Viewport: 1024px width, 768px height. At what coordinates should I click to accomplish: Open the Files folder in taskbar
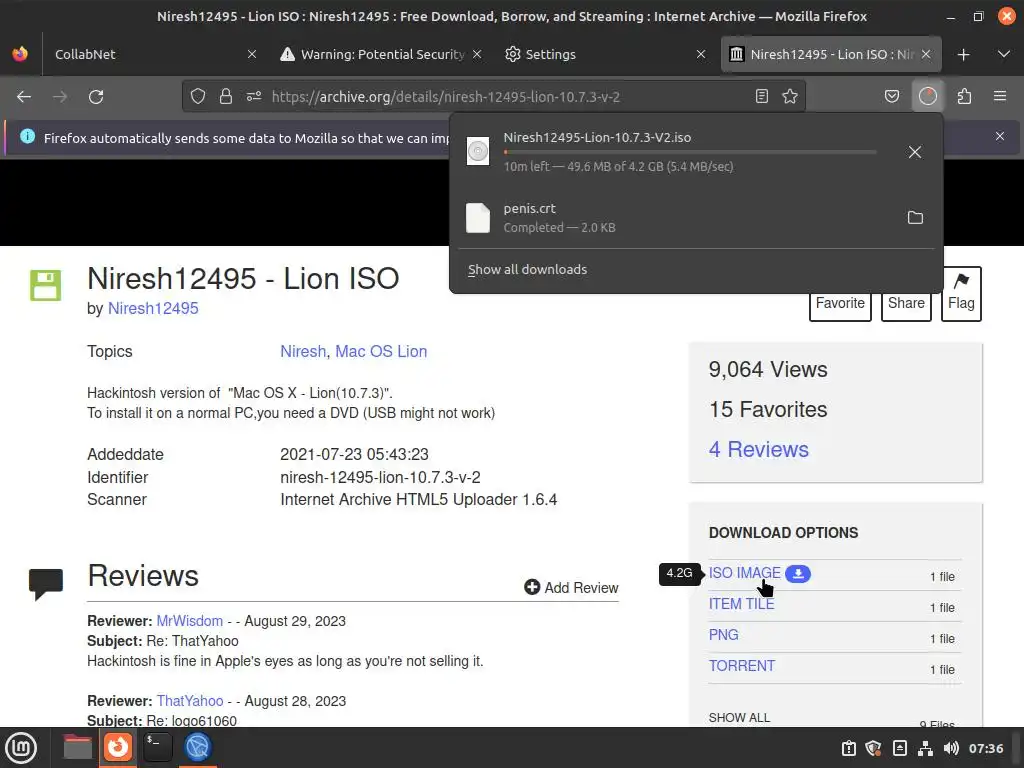click(77, 747)
